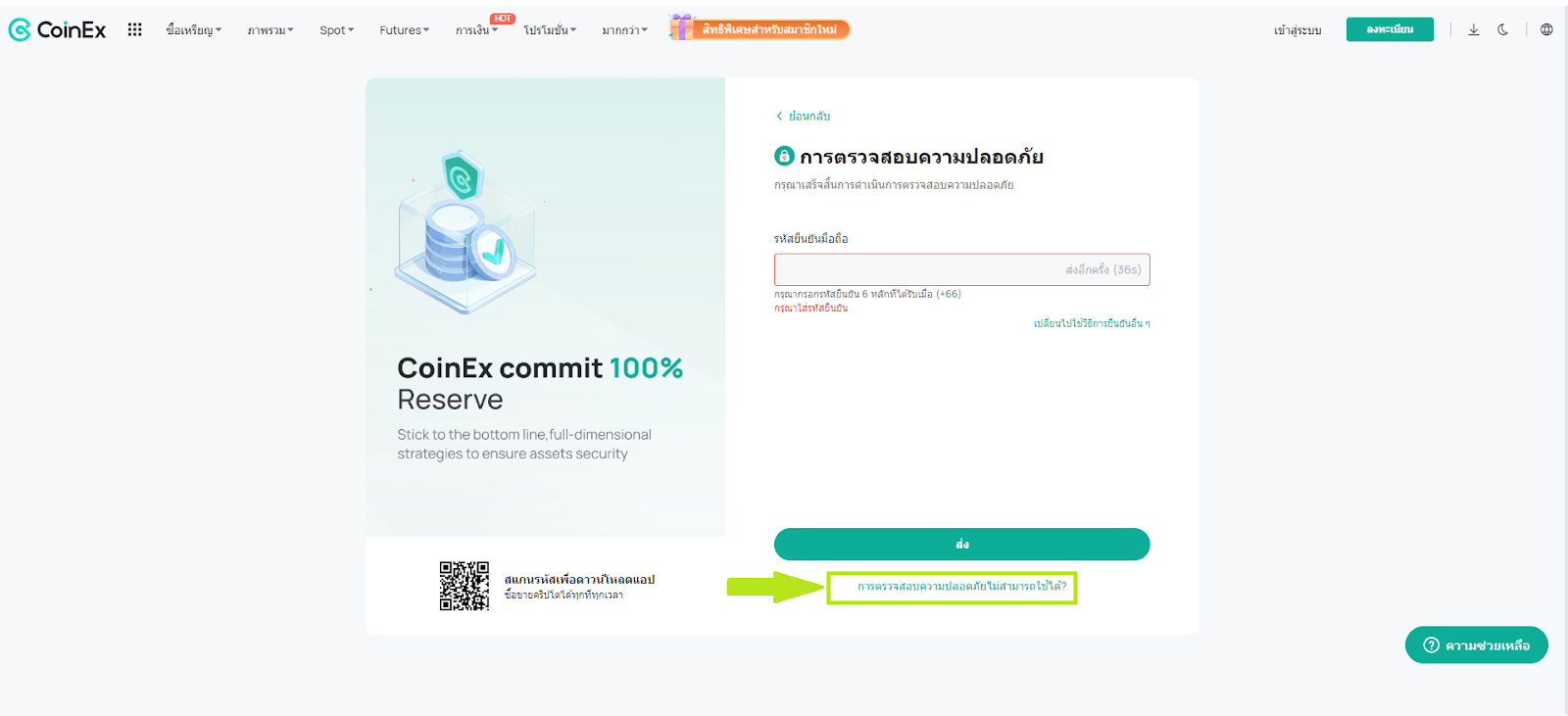The image size is (1568, 716).
Task: Click the CoinEx commit 100% Reserve heading
Action: pos(540,383)
